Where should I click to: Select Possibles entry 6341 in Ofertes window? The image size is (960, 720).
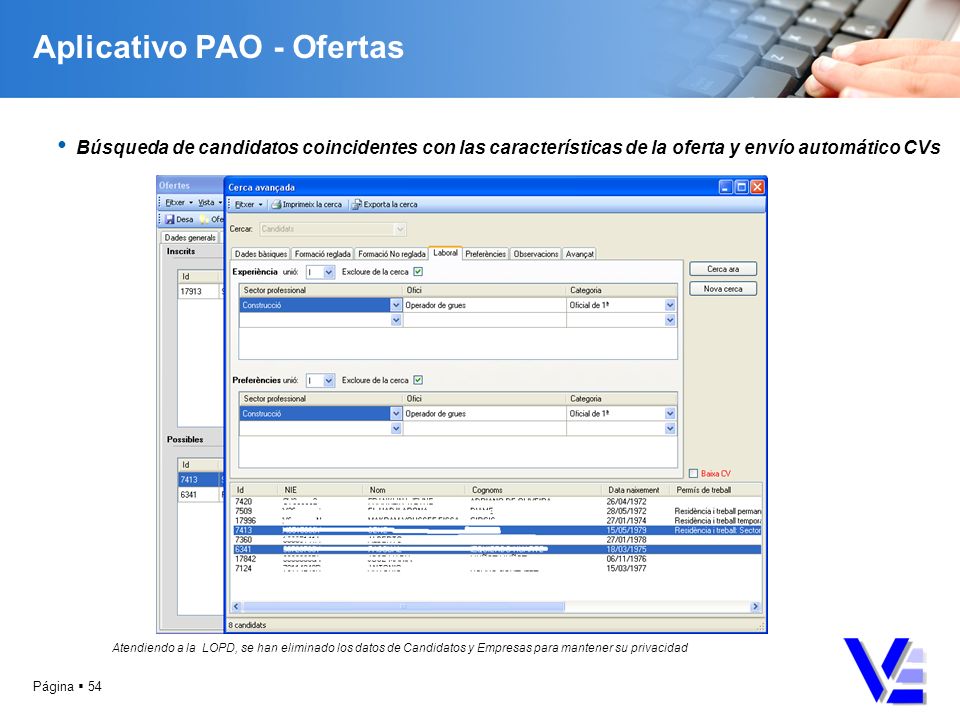click(x=200, y=495)
